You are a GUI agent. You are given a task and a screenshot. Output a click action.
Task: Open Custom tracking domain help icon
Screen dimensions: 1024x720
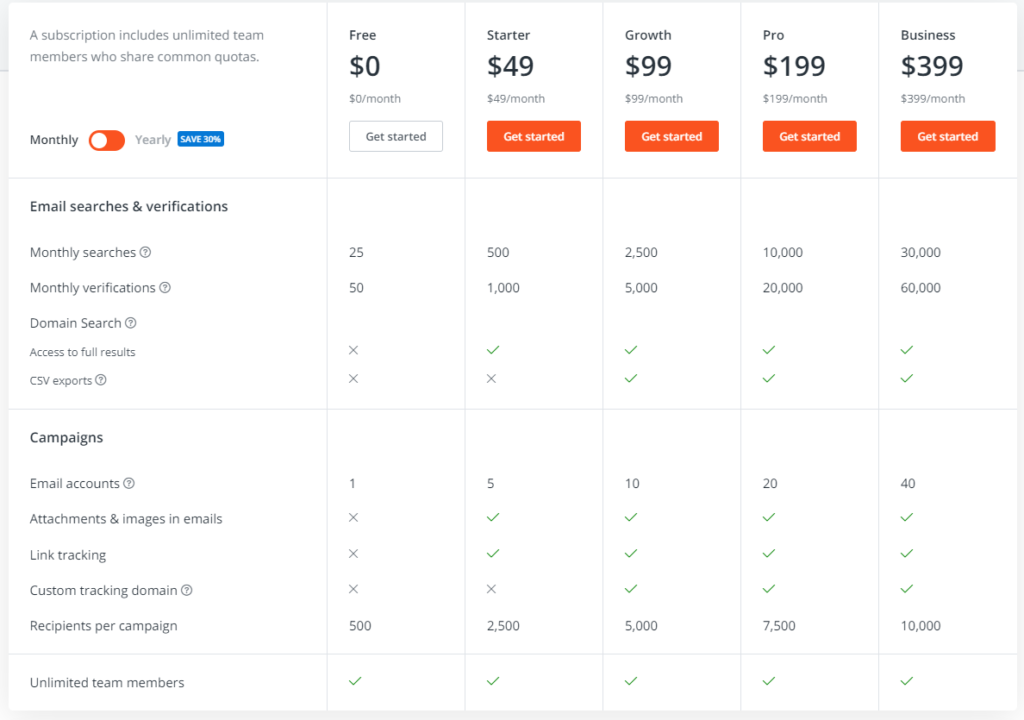(x=187, y=590)
